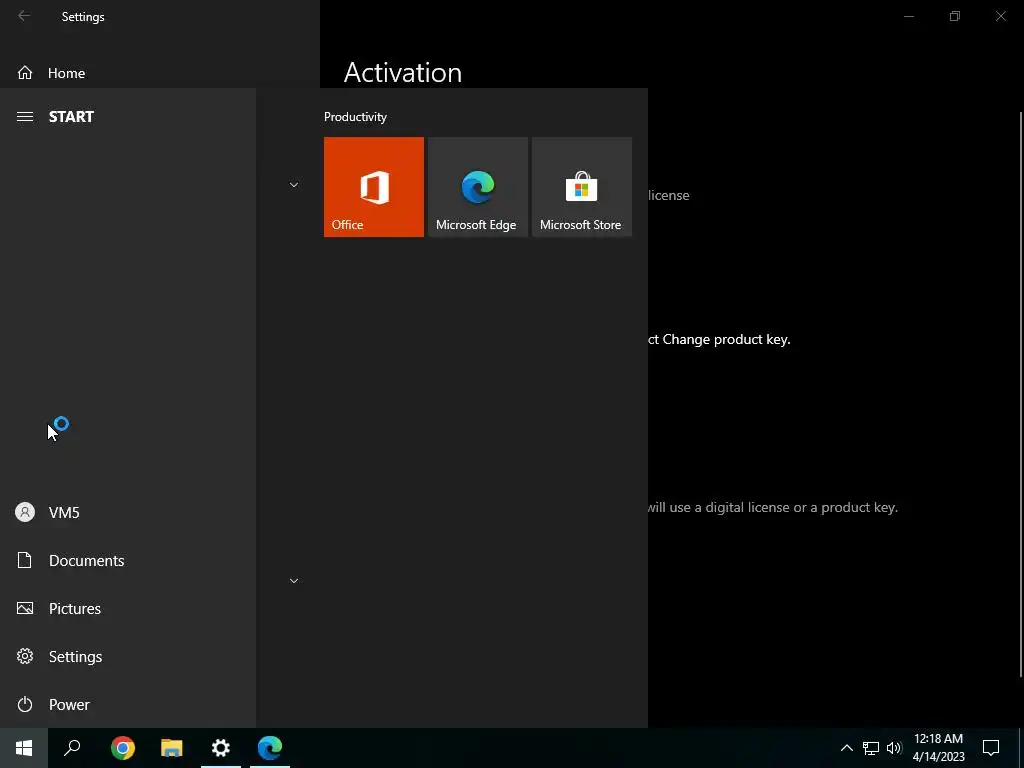1024x768 pixels.
Task: Open the Office tile
Action: tap(374, 187)
